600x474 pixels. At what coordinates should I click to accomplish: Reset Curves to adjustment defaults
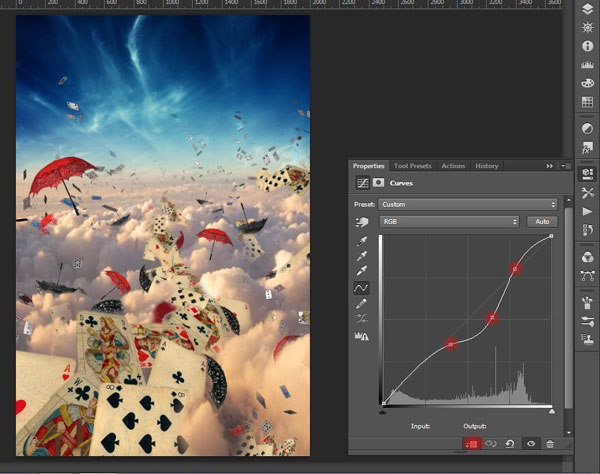point(510,444)
